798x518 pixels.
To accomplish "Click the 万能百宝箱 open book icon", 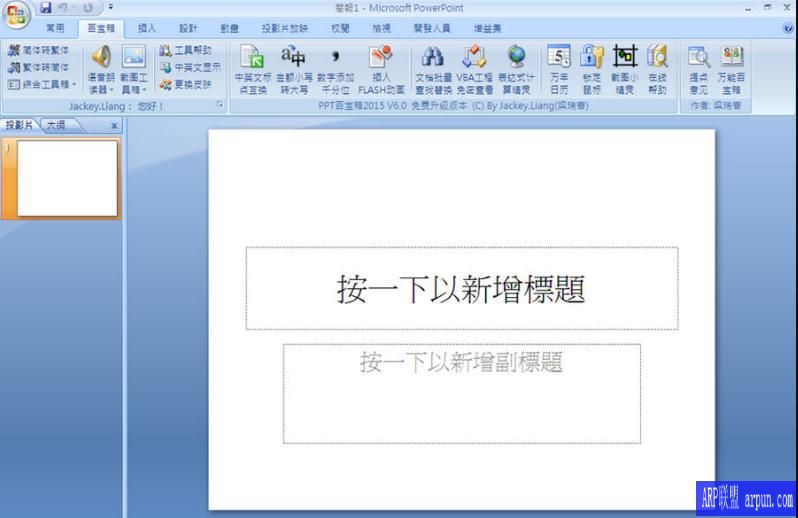I will coord(731,70).
